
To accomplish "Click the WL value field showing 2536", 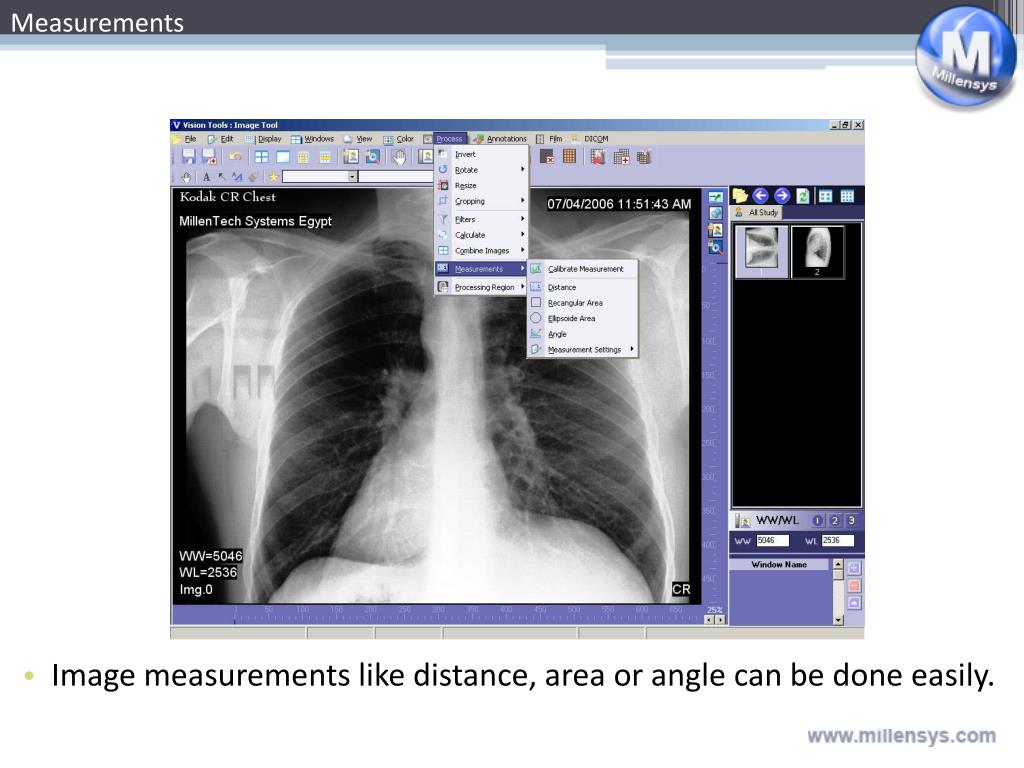I will coord(838,541).
